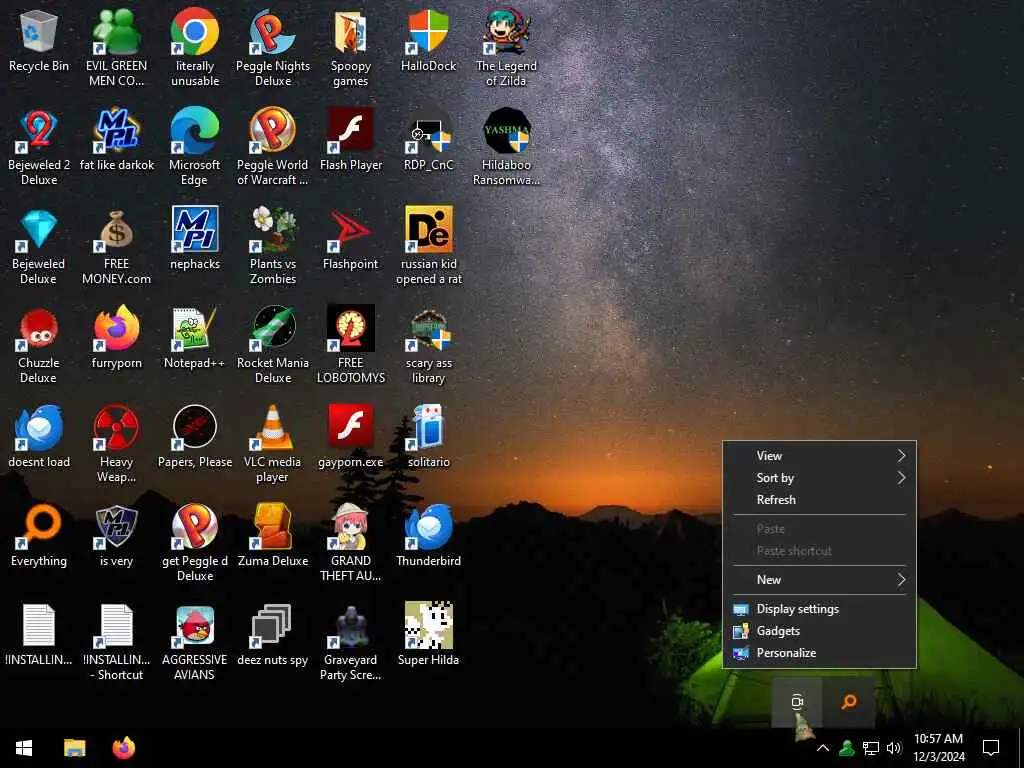Select the !INSTALLIN... - Shortcut file

tap(116, 643)
